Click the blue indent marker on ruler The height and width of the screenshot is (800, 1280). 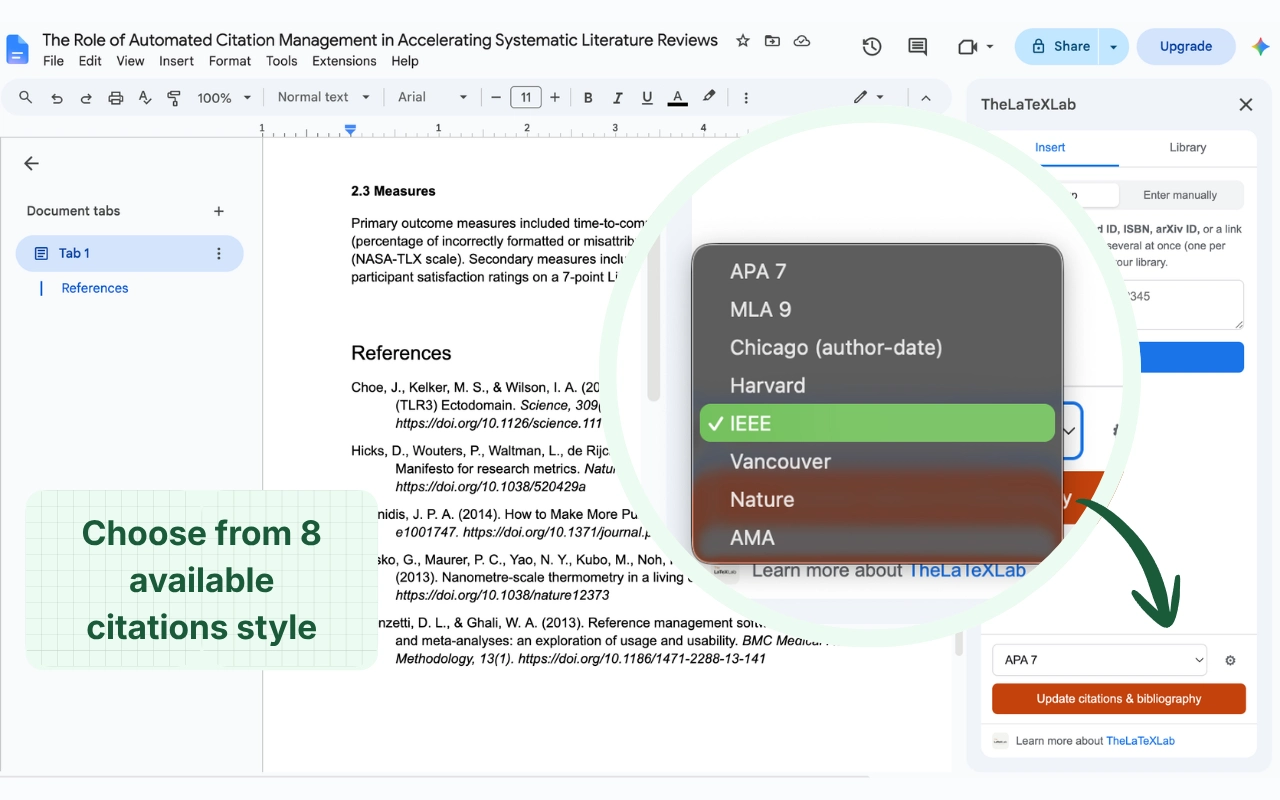[x=350, y=129]
